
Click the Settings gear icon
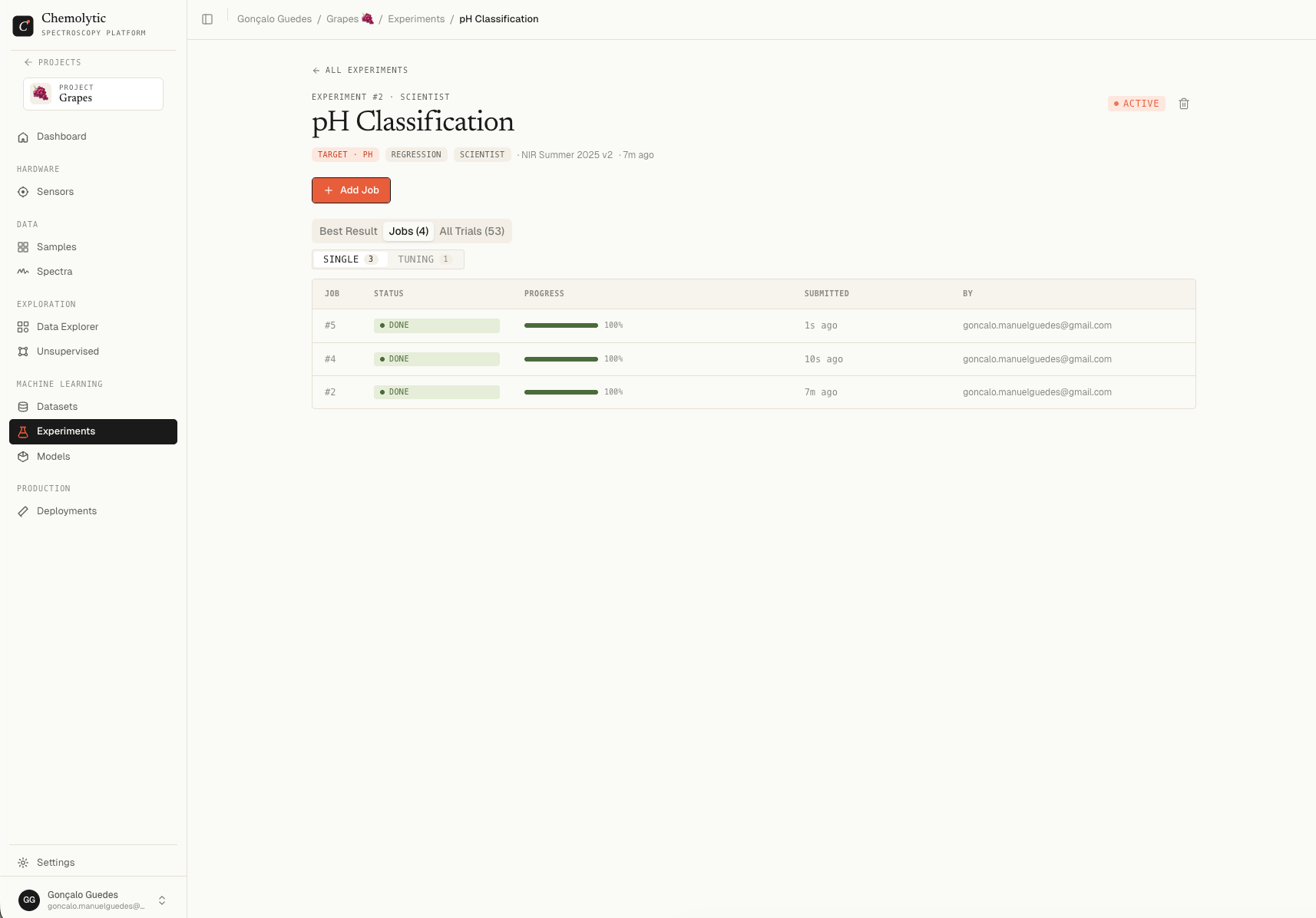pyautogui.click(x=23, y=863)
